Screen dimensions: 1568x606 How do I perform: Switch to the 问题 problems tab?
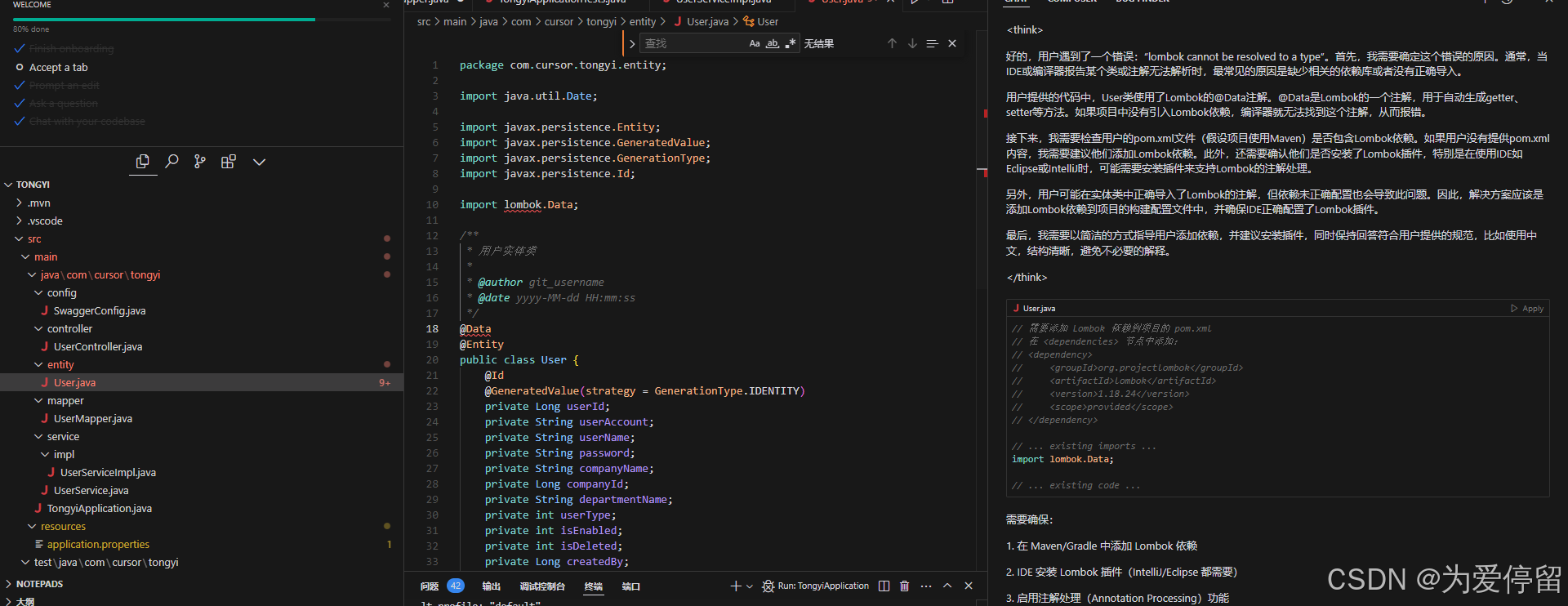(430, 586)
